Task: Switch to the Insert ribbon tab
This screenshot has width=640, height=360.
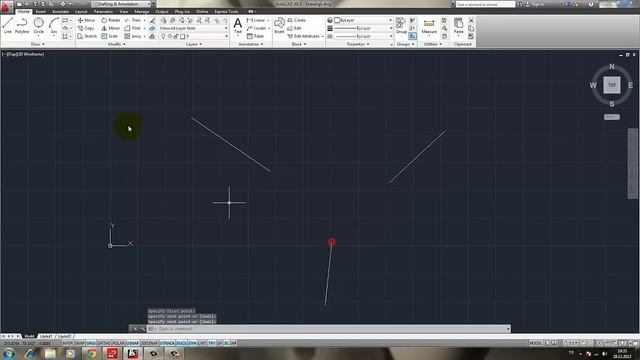Action: click(x=40, y=11)
